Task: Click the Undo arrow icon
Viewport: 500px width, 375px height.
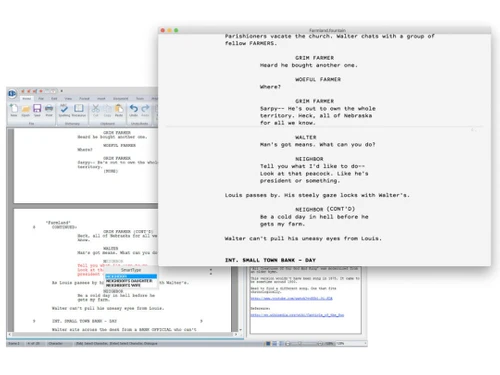Action: coord(134,110)
